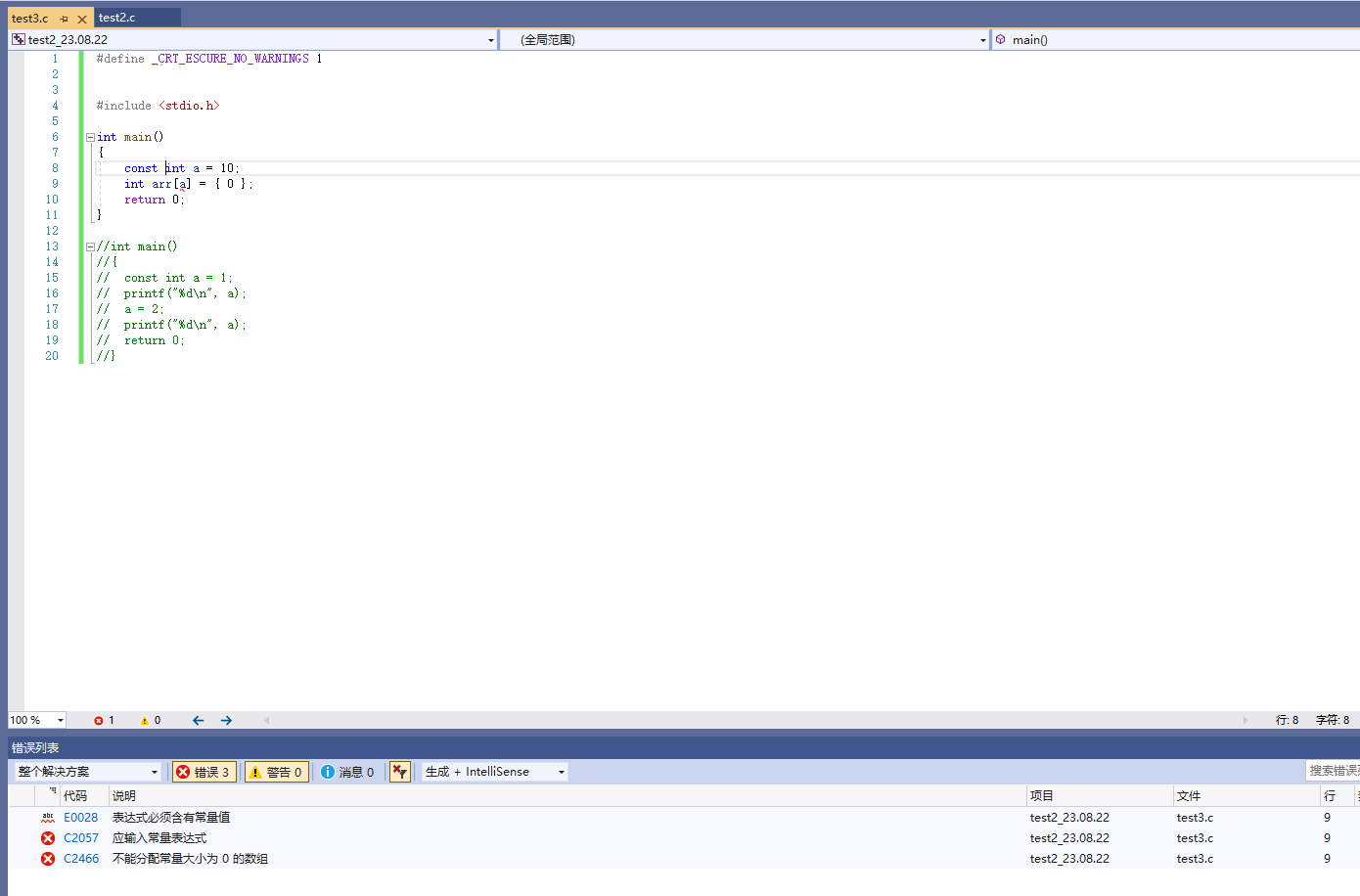Click the horizontal scrollbar right arrow
This screenshot has height=896, width=1360.
click(1246, 720)
